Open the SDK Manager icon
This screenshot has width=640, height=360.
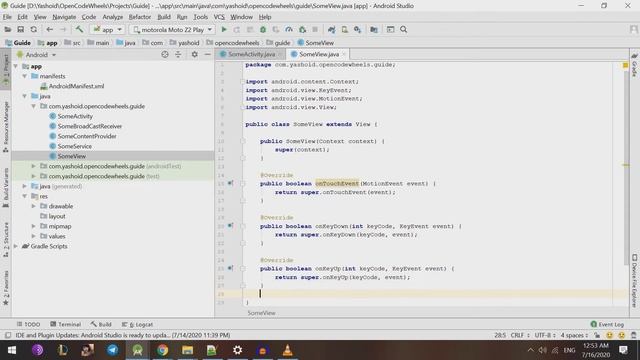pos(358,29)
